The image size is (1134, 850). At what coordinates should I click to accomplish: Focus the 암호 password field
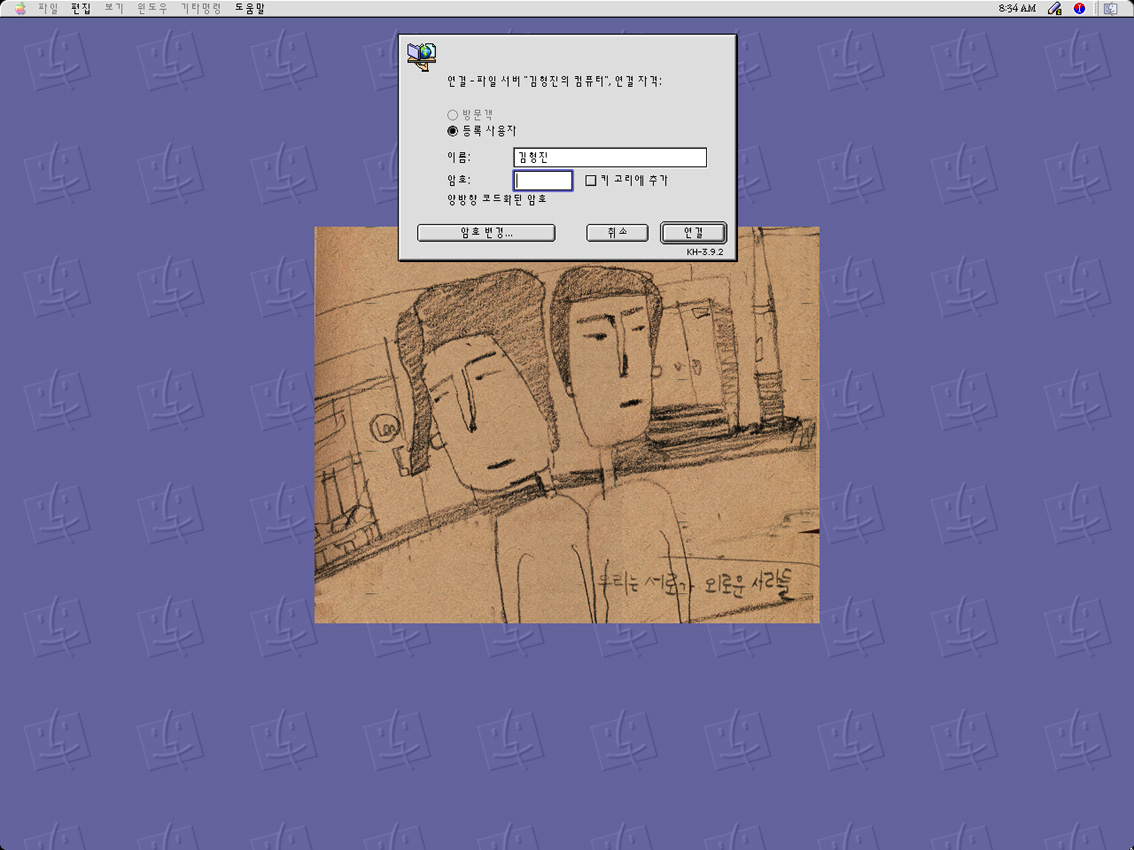point(543,181)
